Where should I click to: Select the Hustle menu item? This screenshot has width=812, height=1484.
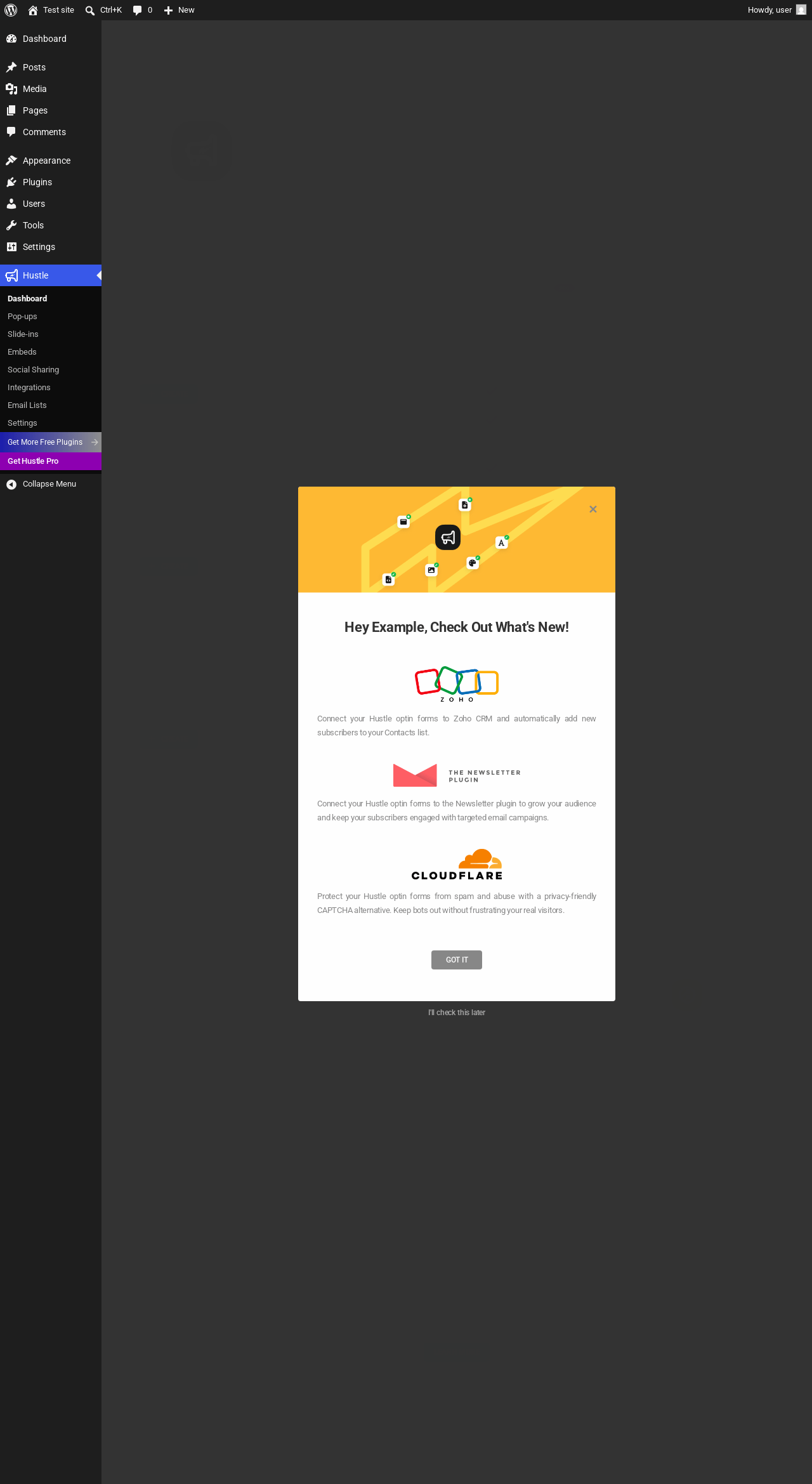click(x=51, y=275)
